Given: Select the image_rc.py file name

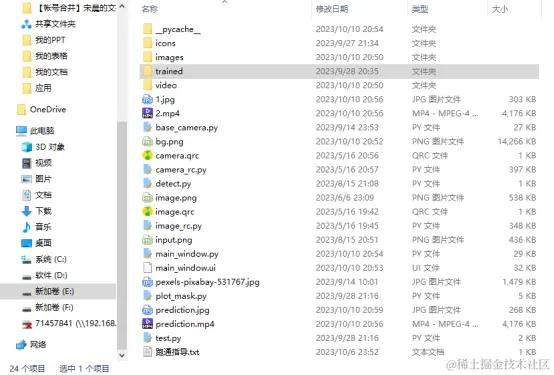Looking at the screenshot, I should [x=178, y=226].
